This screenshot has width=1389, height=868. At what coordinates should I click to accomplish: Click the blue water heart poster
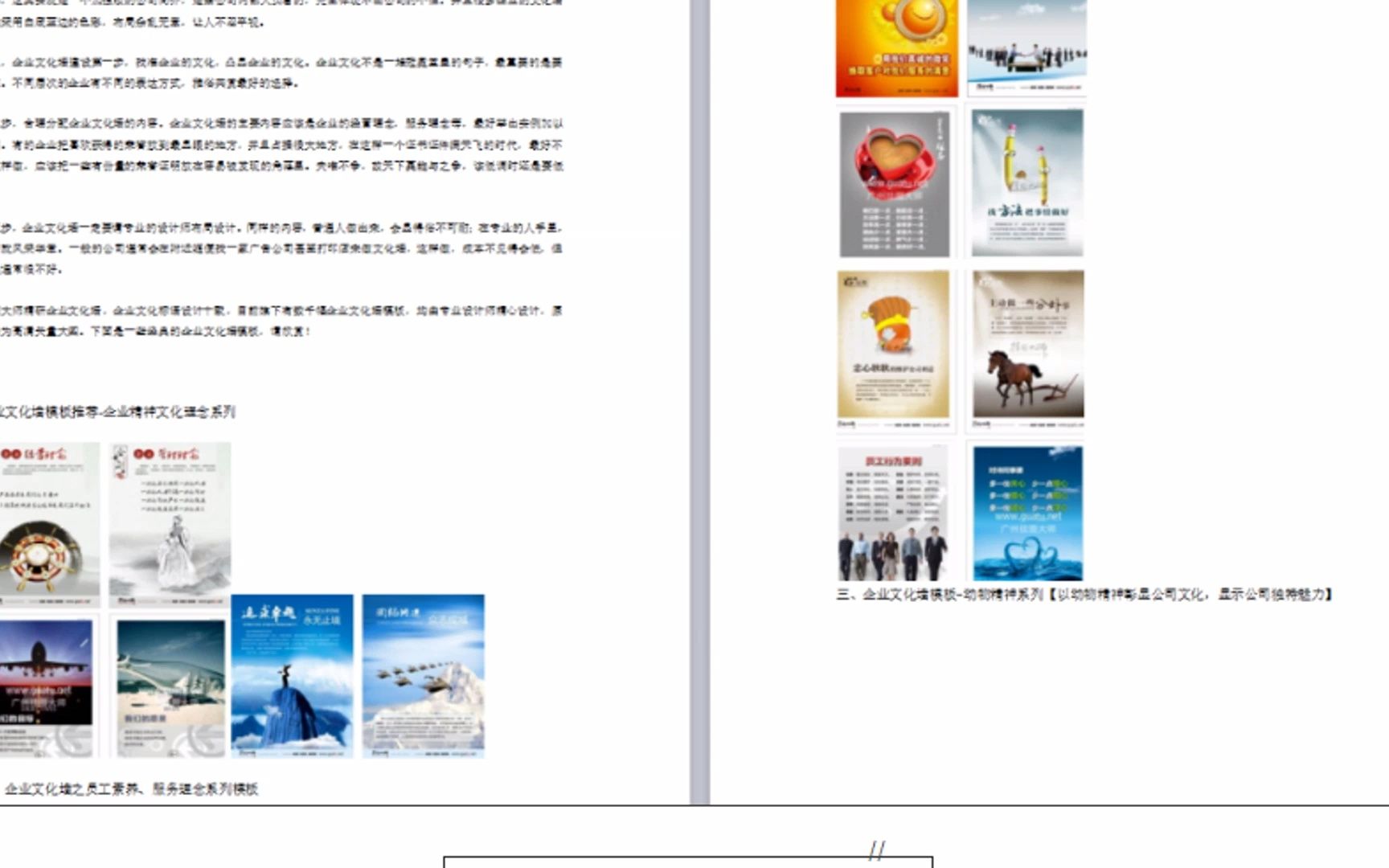1028,514
